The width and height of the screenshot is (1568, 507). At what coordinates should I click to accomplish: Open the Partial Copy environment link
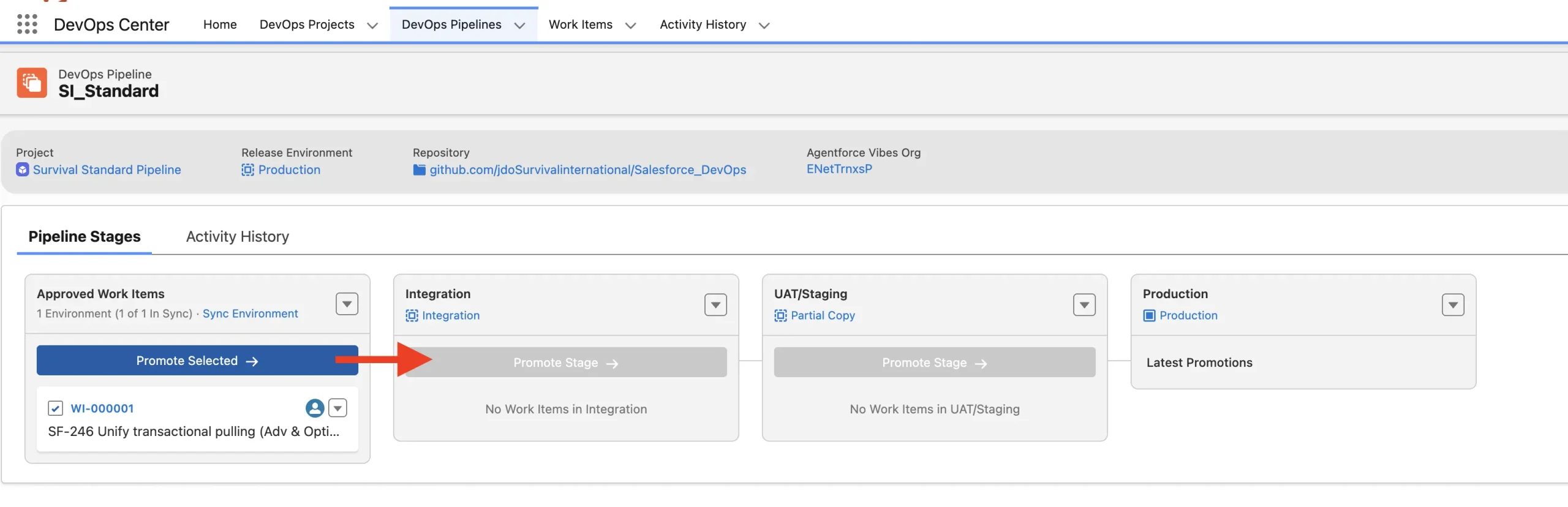click(x=823, y=315)
